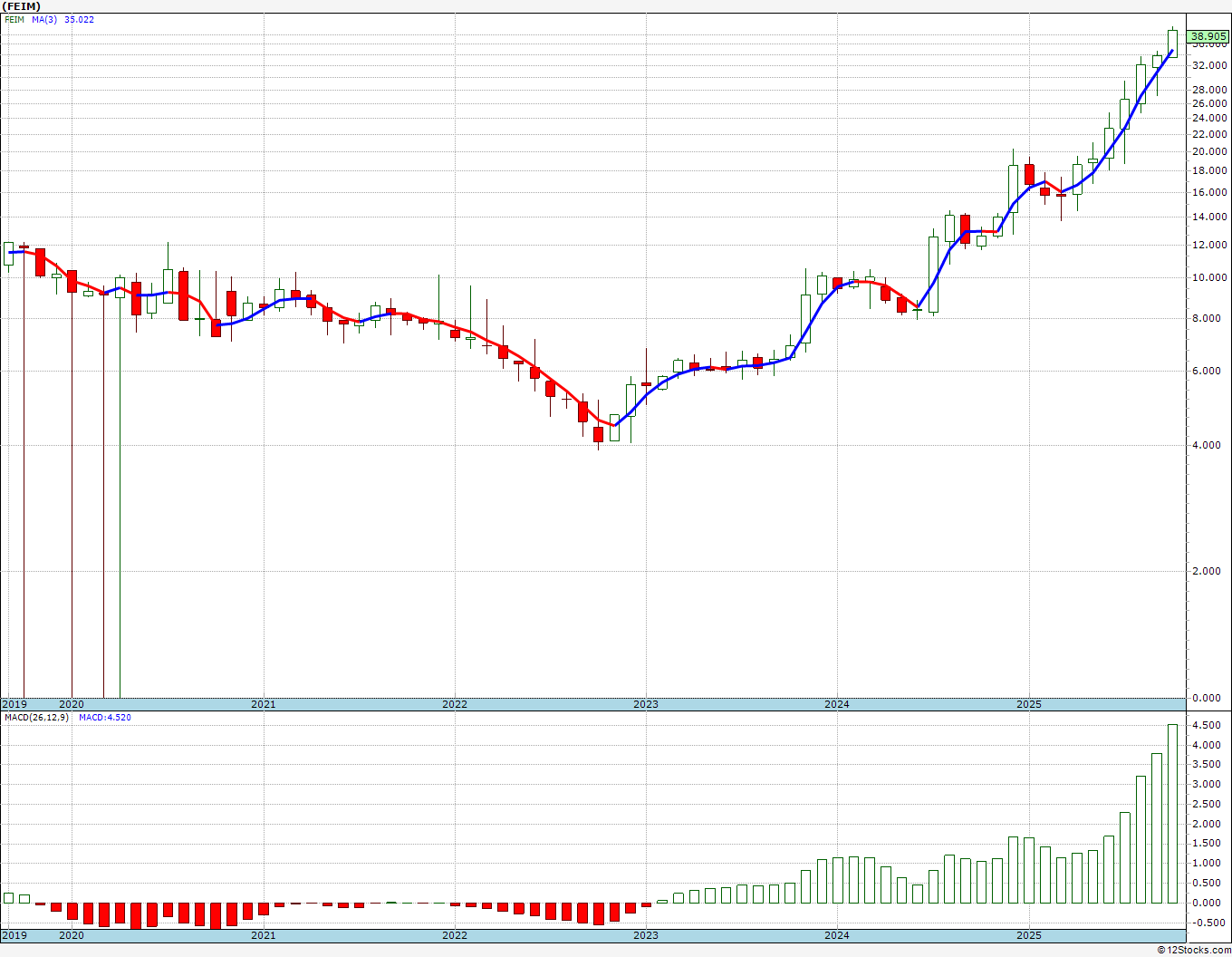Screen dimensions: 1232x957
Task: Select the "16.000" price axis label
Action: 1210,192
